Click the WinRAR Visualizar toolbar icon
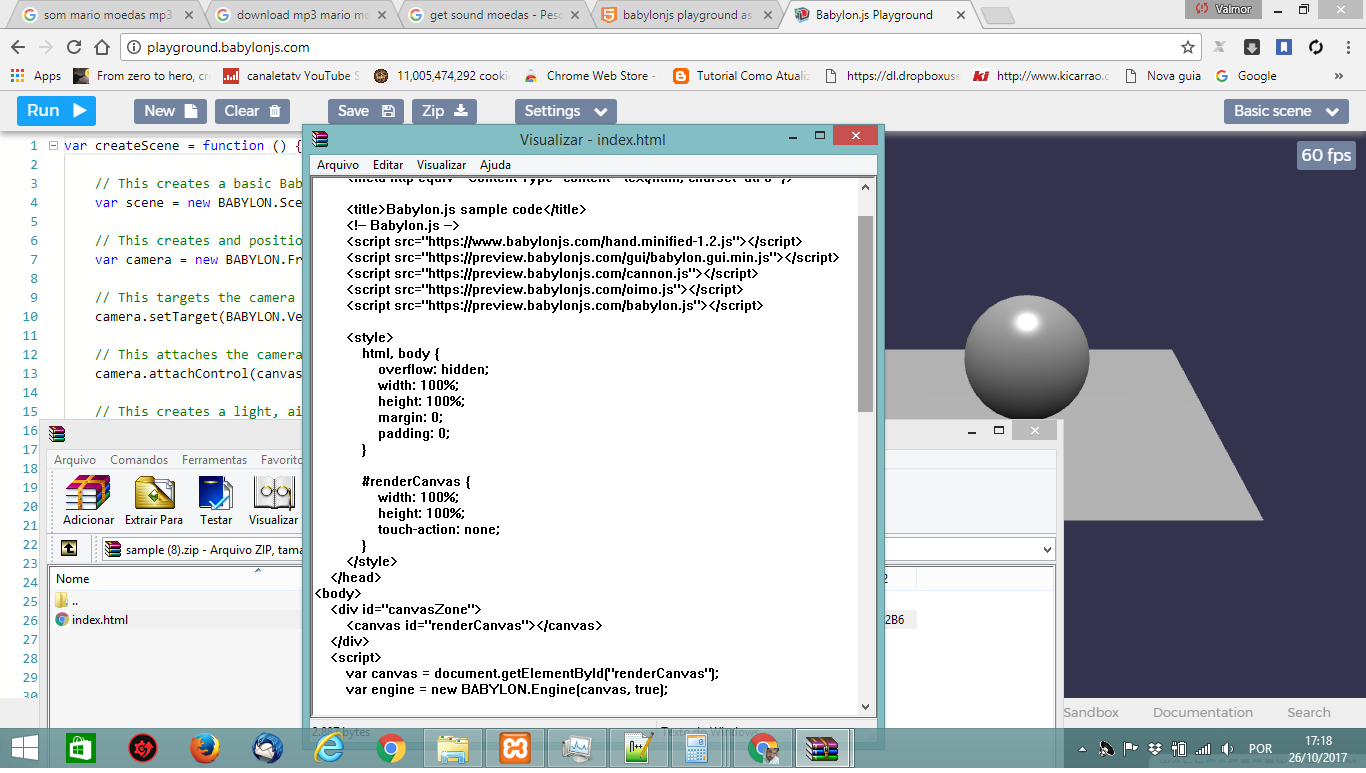 274,500
